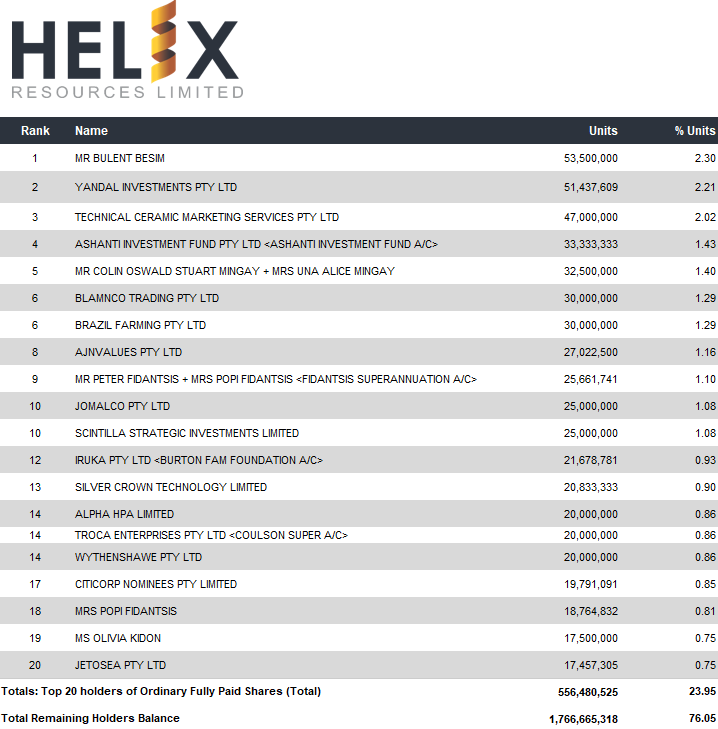Click rank number 17
The width and height of the screenshot is (718, 729).
point(35,584)
